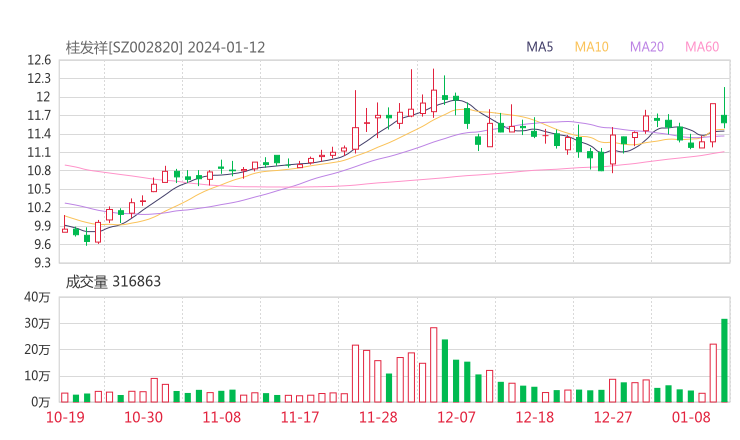Click the 30万 volume axis label
This screenshot has width=740, height=440.
[37, 323]
